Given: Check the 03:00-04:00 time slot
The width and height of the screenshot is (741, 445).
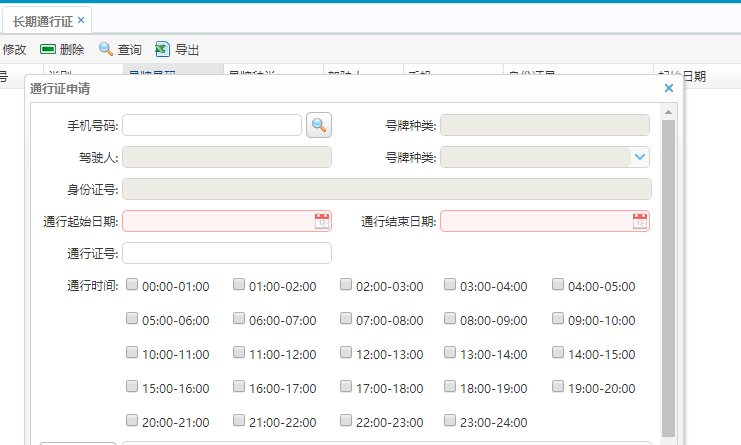Looking at the screenshot, I should pyautogui.click(x=450, y=284).
